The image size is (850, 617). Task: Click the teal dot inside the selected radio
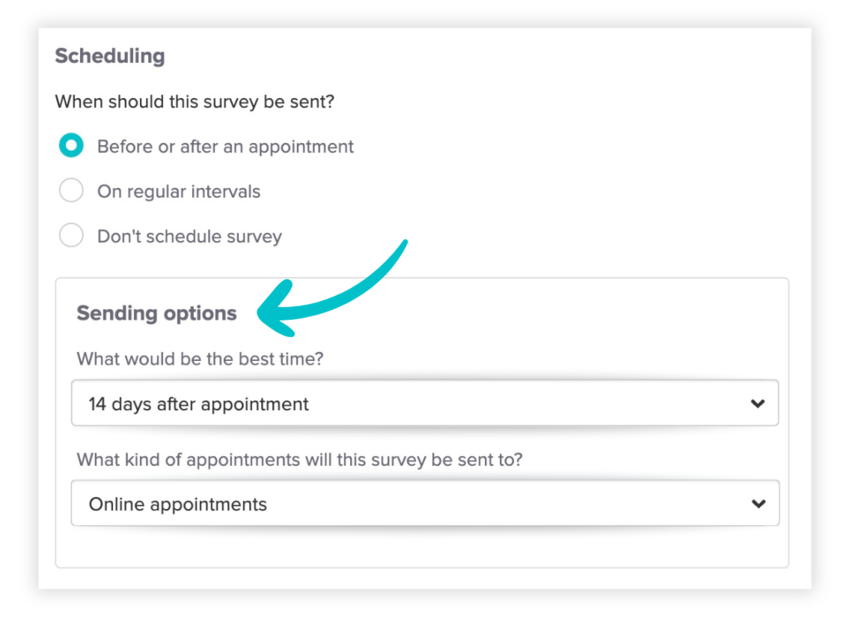click(x=71, y=146)
